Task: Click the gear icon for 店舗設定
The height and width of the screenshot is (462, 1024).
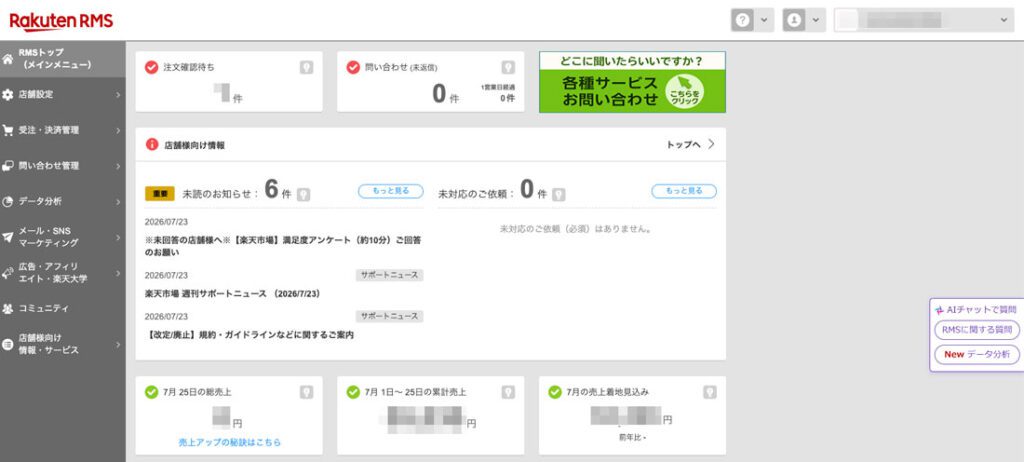Action: 8,95
